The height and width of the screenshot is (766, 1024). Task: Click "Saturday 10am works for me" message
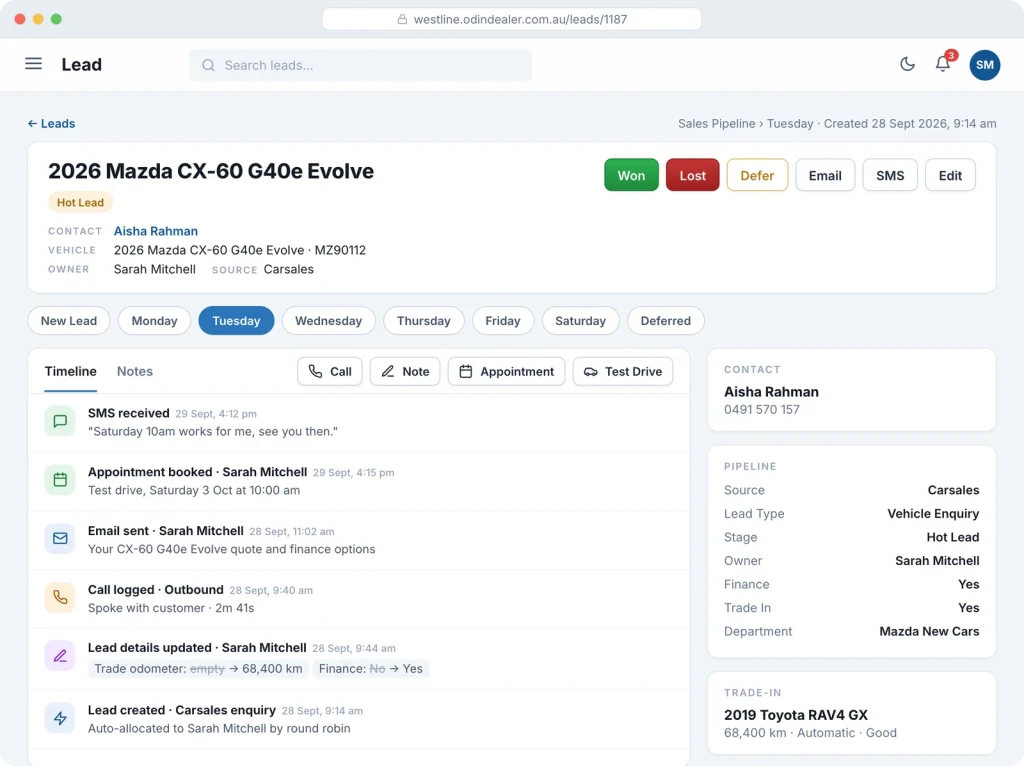pos(213,431)
